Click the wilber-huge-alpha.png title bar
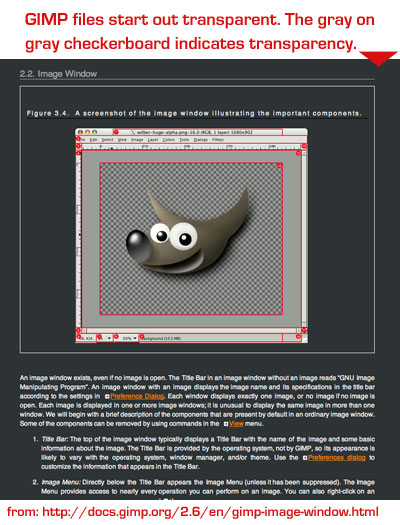The image size is (400, 525). (x=191, y=132)
